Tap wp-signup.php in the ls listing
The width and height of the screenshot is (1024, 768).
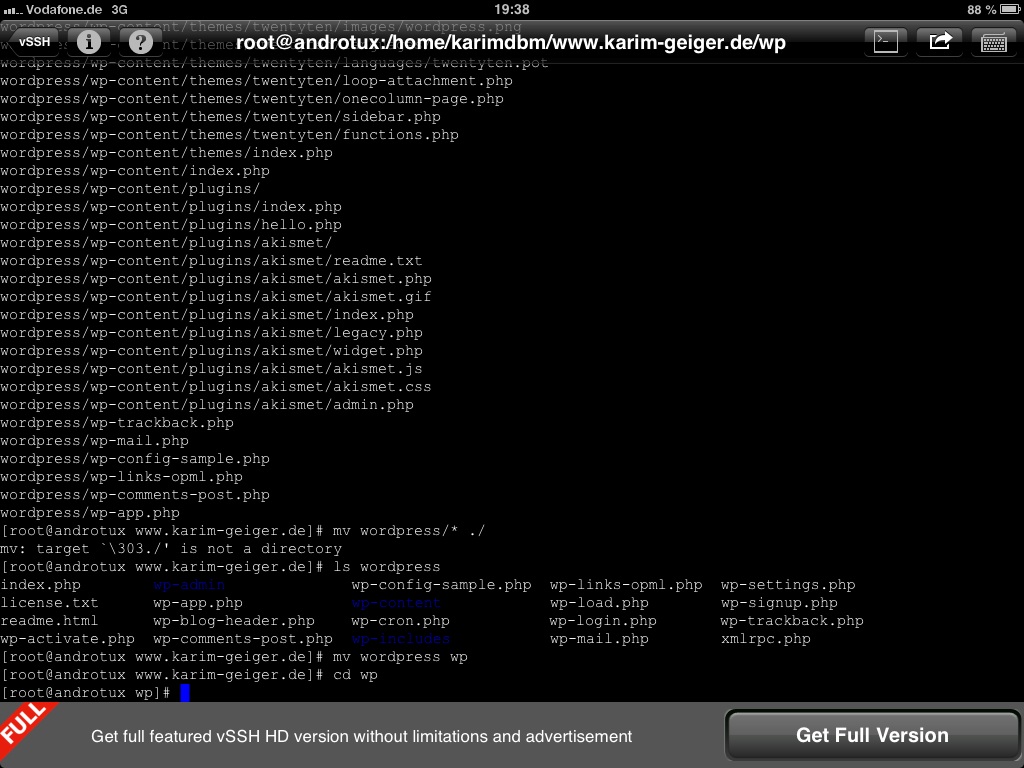click(779, 603)
